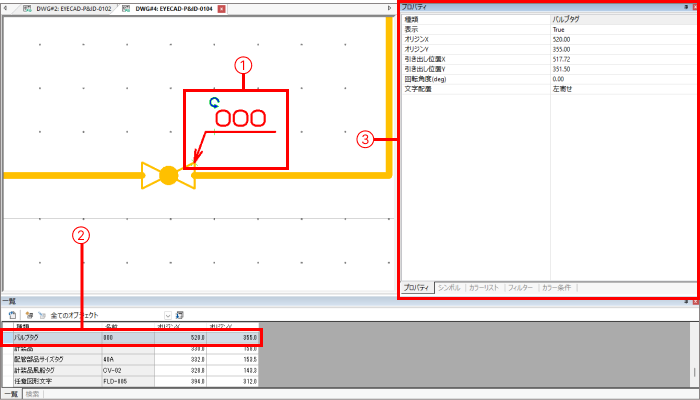Open the 検索 tab at bottom
This screenshot has height=400, width=700.
[33, 394]
